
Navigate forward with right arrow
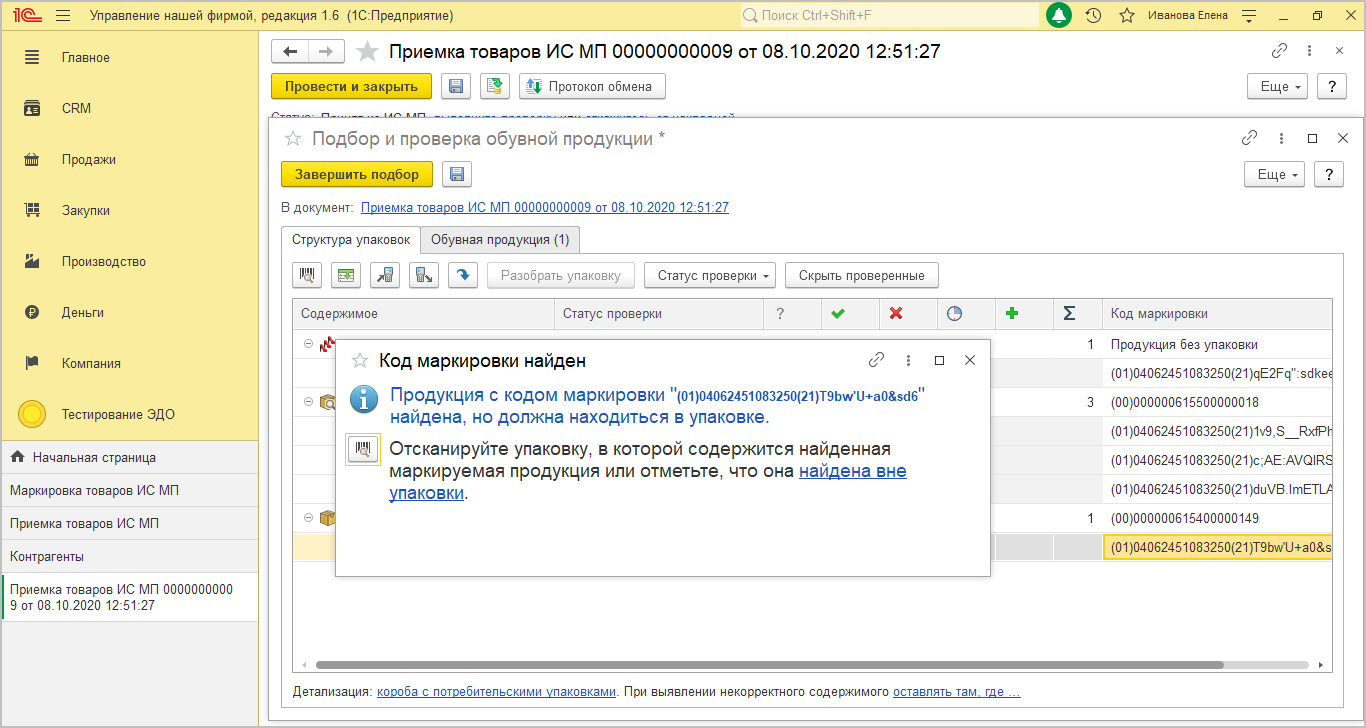pos(326,52)
